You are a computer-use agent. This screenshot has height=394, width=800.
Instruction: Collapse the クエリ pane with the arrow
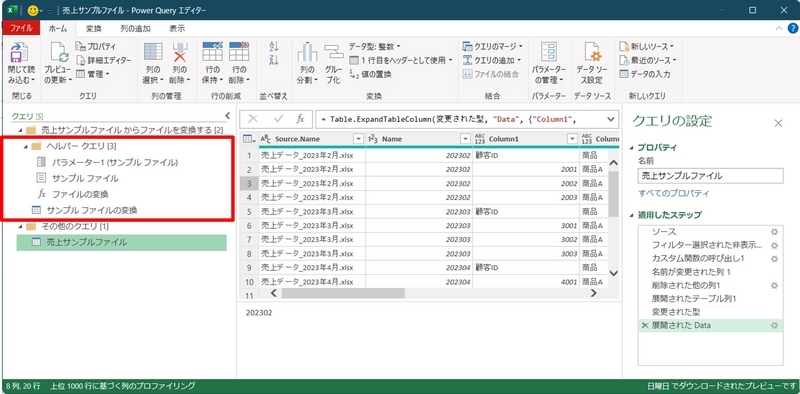pos(228,116)
